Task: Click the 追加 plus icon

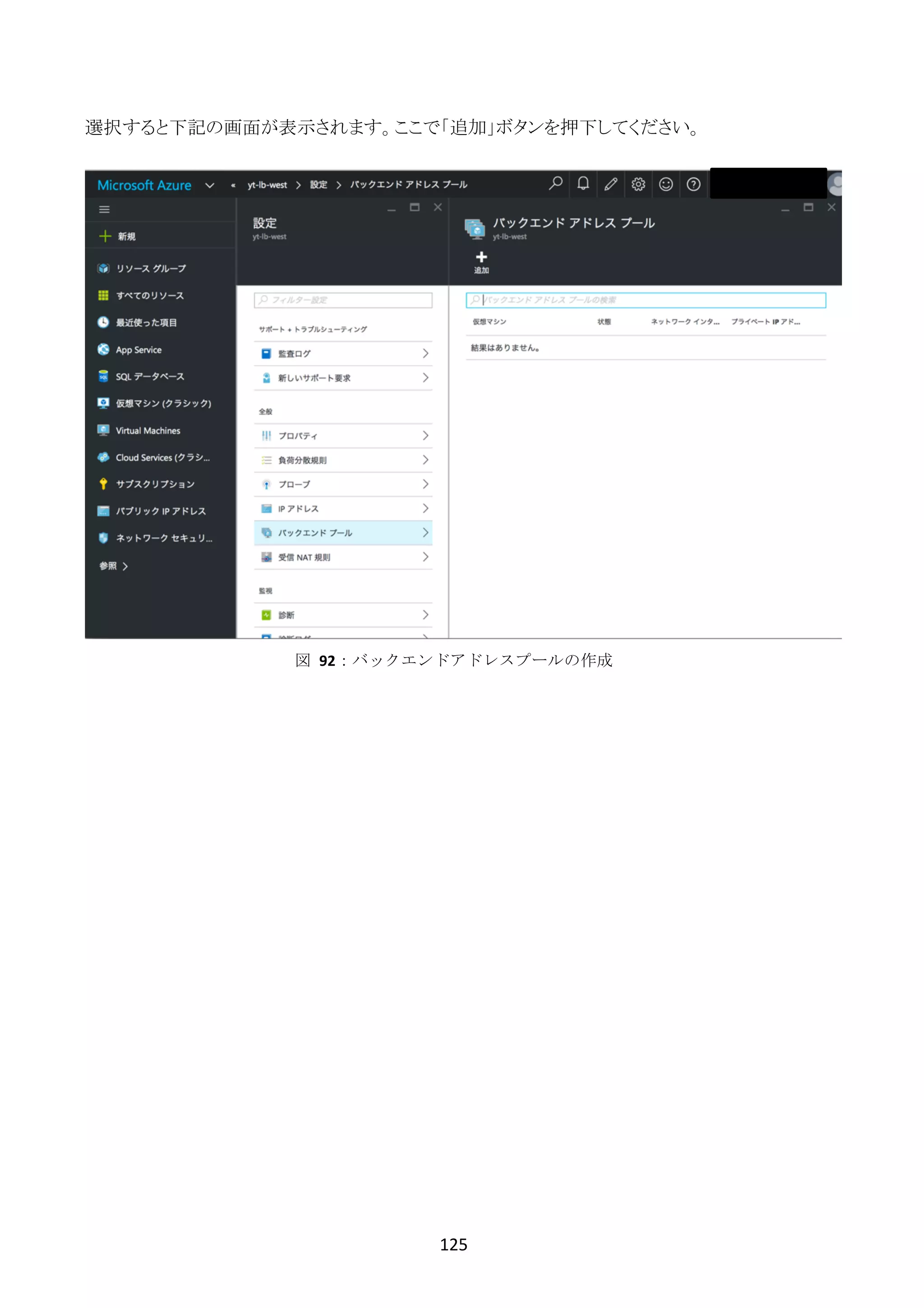Action: click(481, 258)
